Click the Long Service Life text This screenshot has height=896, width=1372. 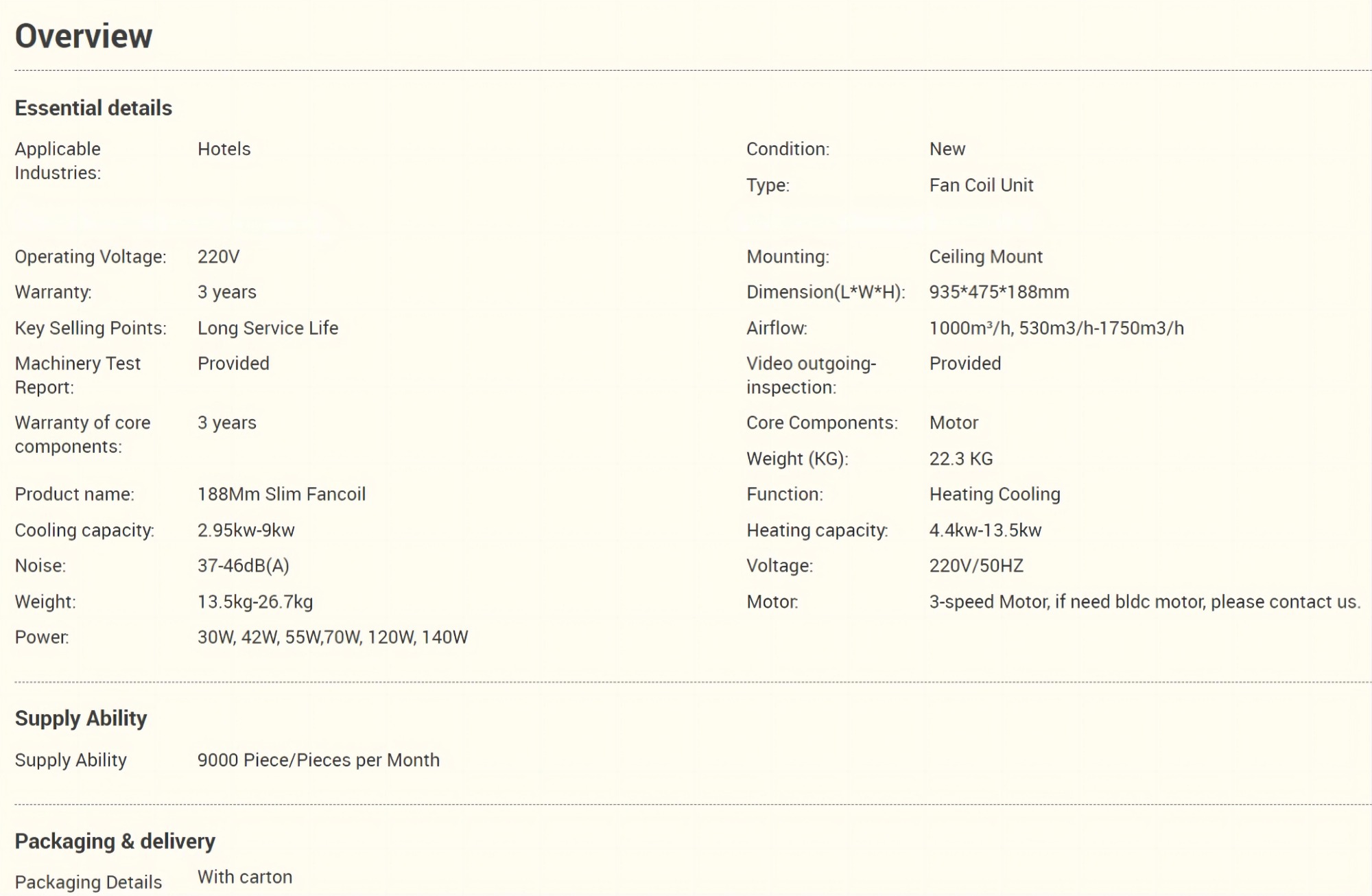pyautogui.click(x=268, y=328)
